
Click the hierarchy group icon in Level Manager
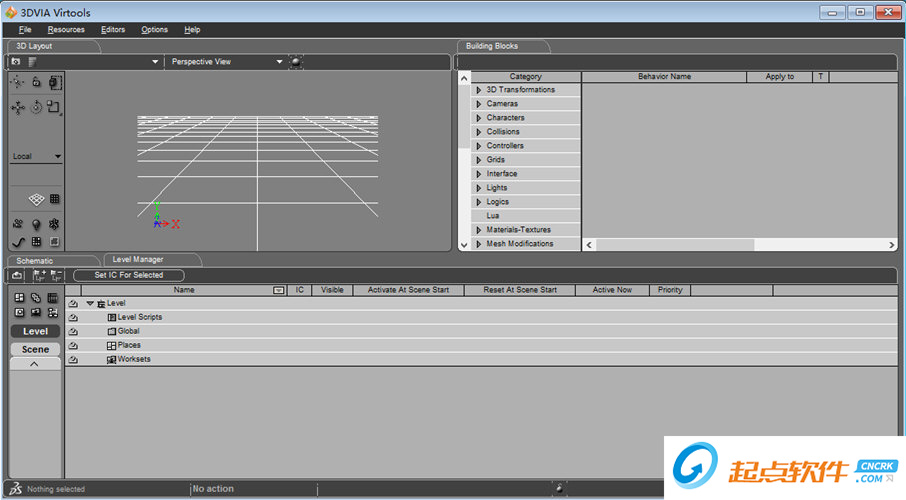click(53, 313)
